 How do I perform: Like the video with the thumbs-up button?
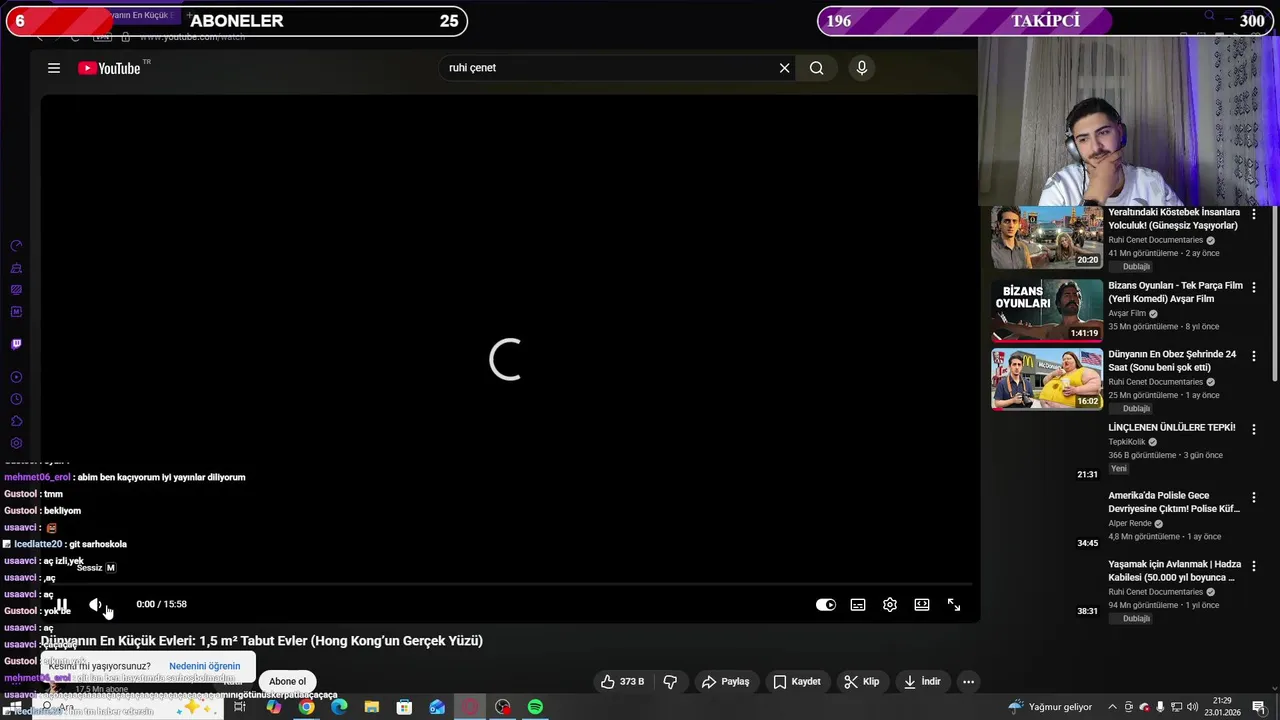click(622, 682)
